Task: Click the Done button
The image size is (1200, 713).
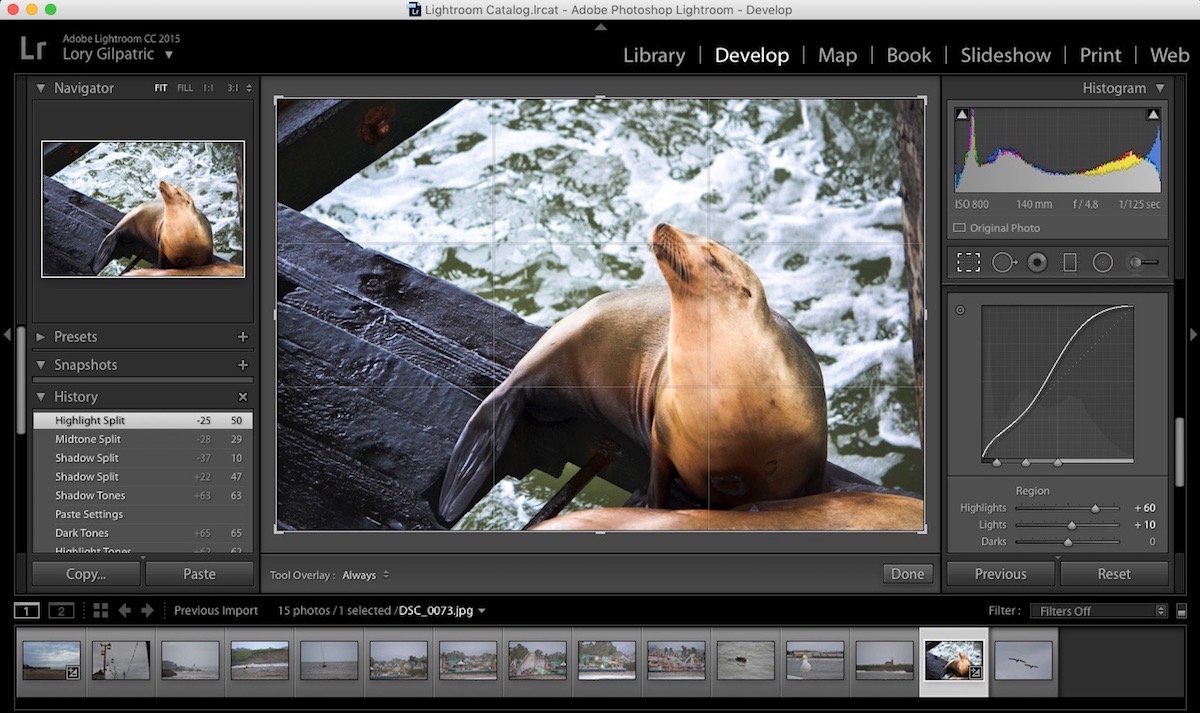Action: click(906, 573)
